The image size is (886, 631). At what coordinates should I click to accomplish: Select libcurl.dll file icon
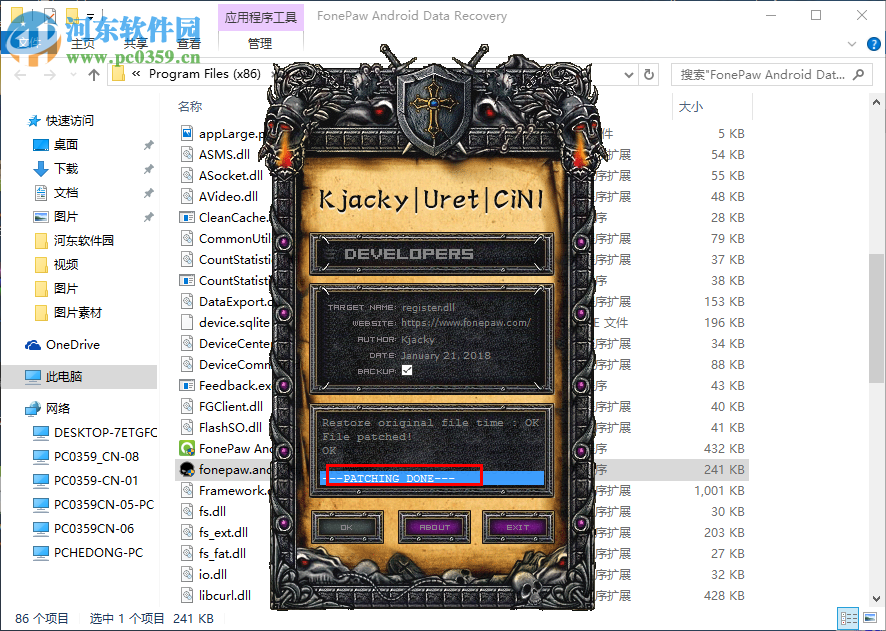(x=186, y=595)
